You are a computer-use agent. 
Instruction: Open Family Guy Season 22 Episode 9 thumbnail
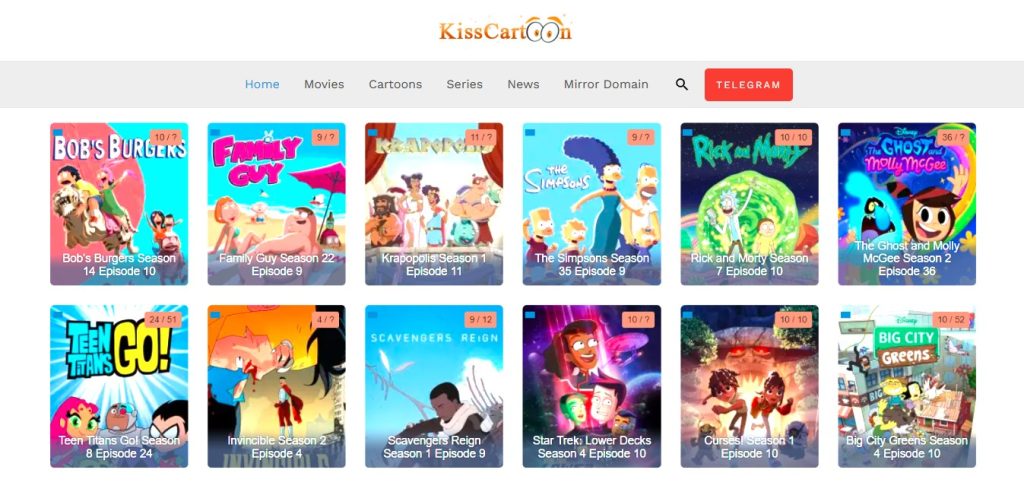[276, 204]
